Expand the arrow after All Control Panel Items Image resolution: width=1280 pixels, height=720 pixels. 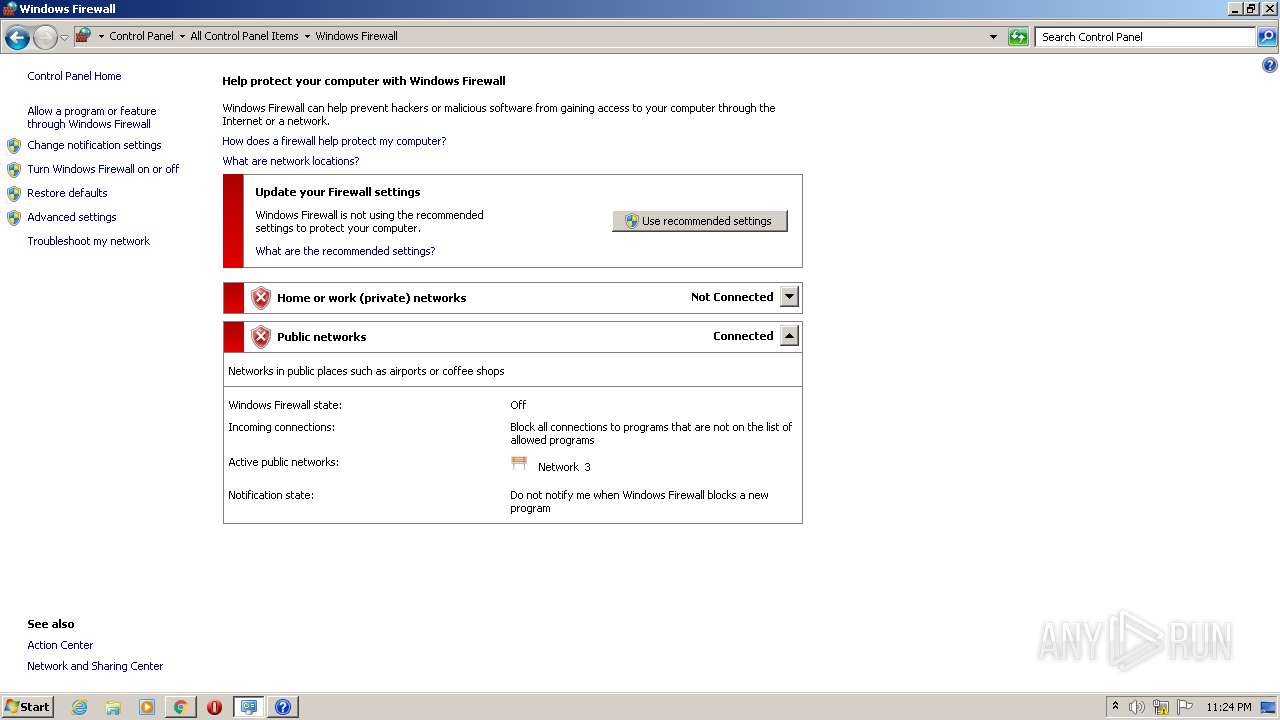(x=307, y=36)
